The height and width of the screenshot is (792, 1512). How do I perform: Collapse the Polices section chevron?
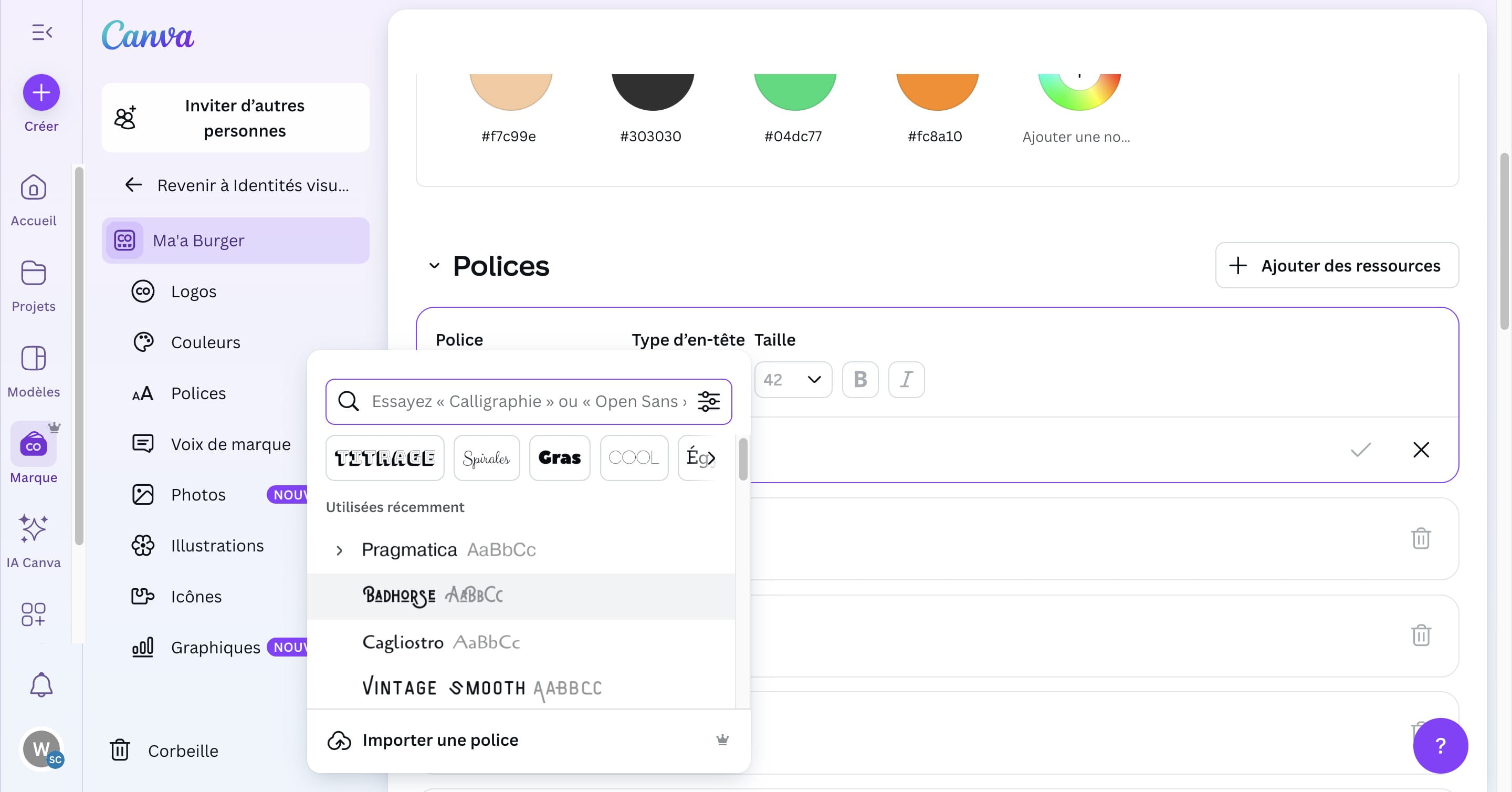click(434, 266)
